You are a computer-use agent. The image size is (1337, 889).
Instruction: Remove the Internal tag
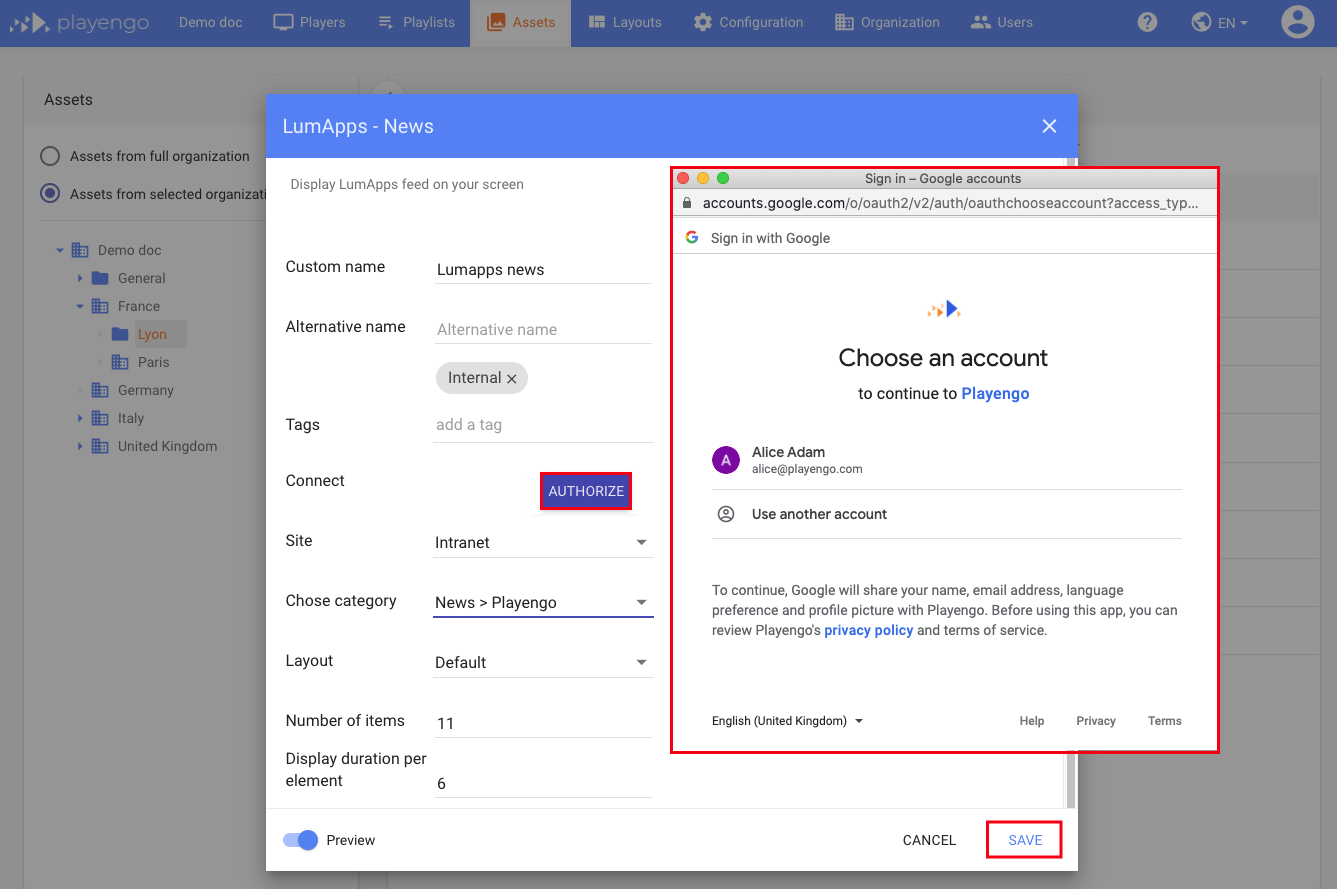pyautogui.click(x=512, y=378)
